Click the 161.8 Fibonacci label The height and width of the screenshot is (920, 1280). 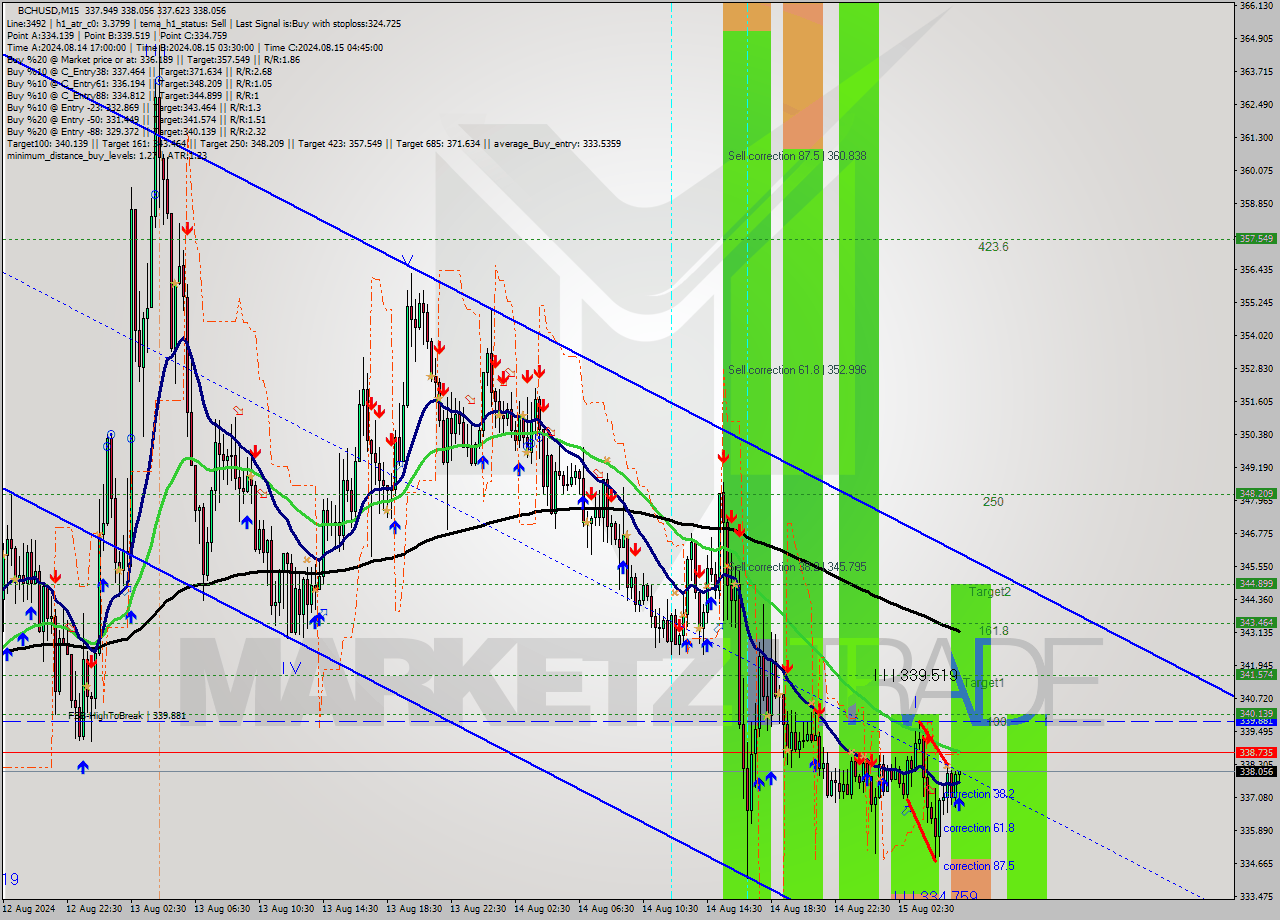coord(994,631)
